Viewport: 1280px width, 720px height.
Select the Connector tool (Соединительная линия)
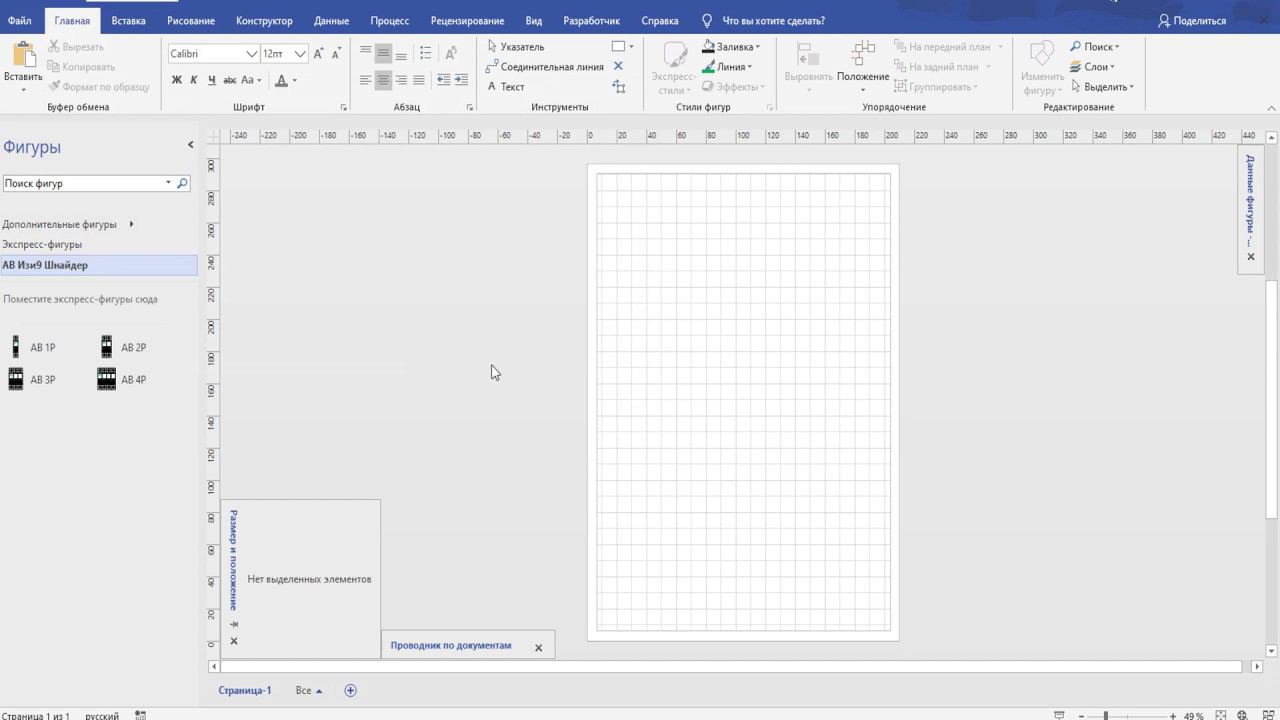544,67
